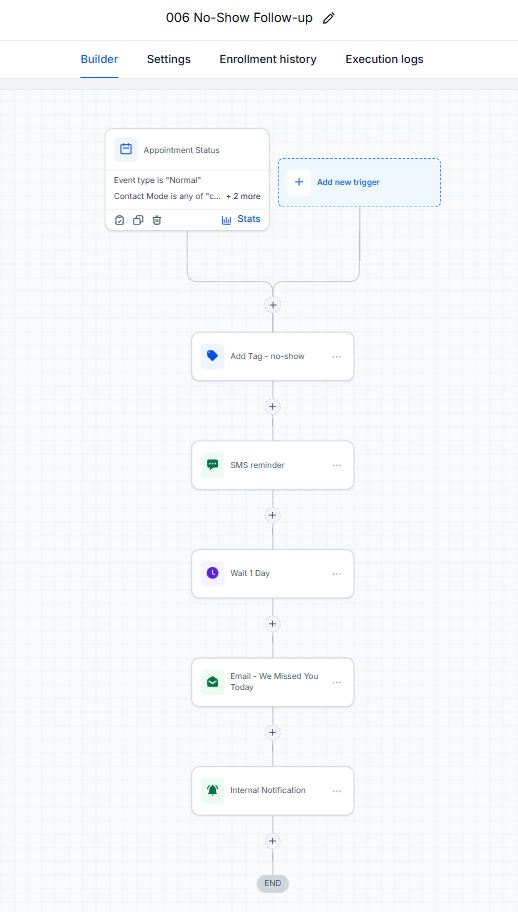Click the trigger test clipboard-check icon

point(119,220)
